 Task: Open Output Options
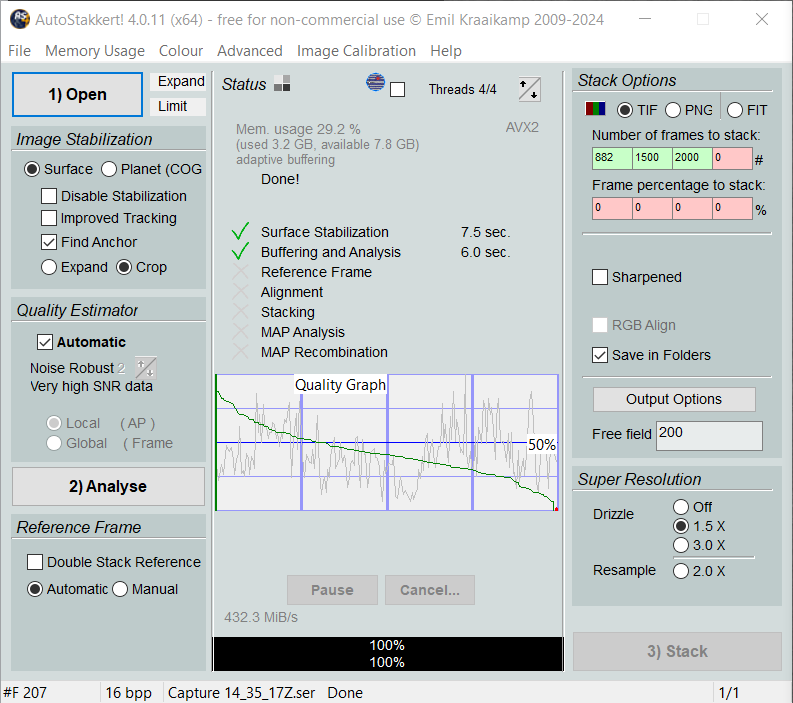[x=674, y=400]
